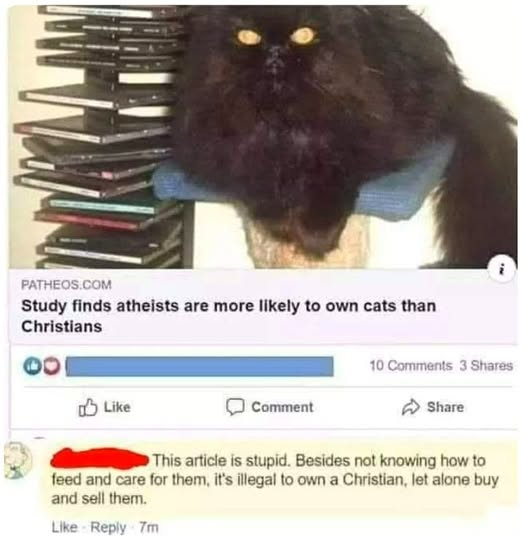Click the Like button label on the post
The image size is (525, 540).
(117, 407)
